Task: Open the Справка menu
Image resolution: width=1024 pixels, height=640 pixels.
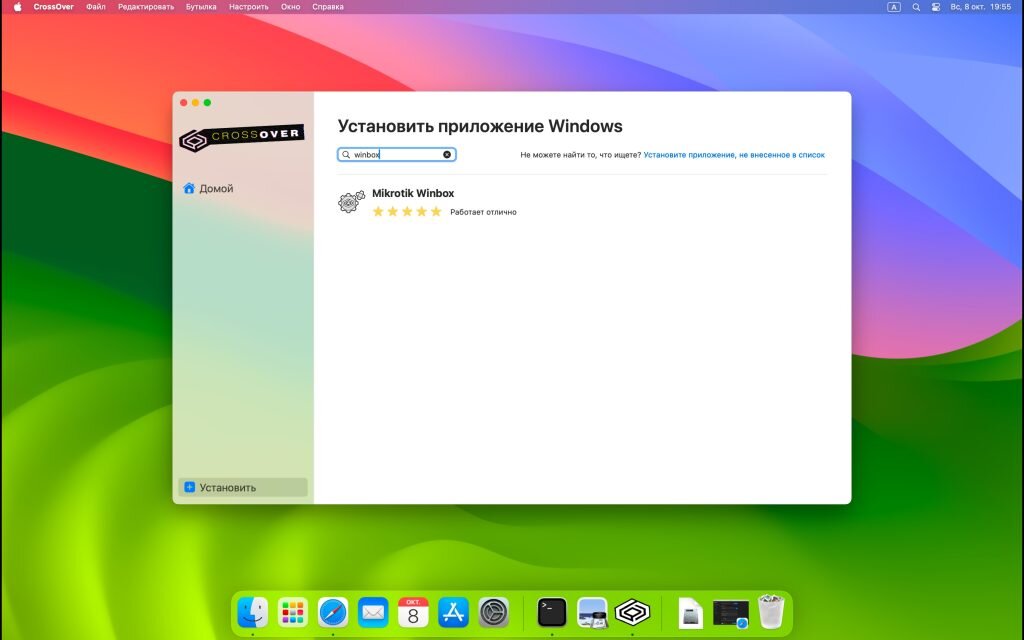Action: click(328, 7)
